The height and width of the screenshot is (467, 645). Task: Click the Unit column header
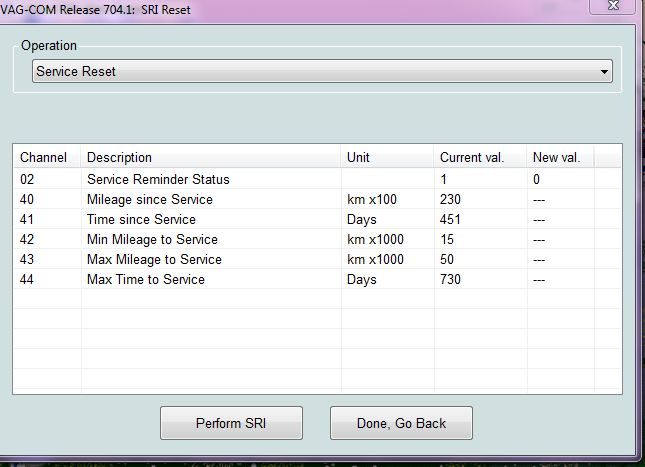pos(358,157)
